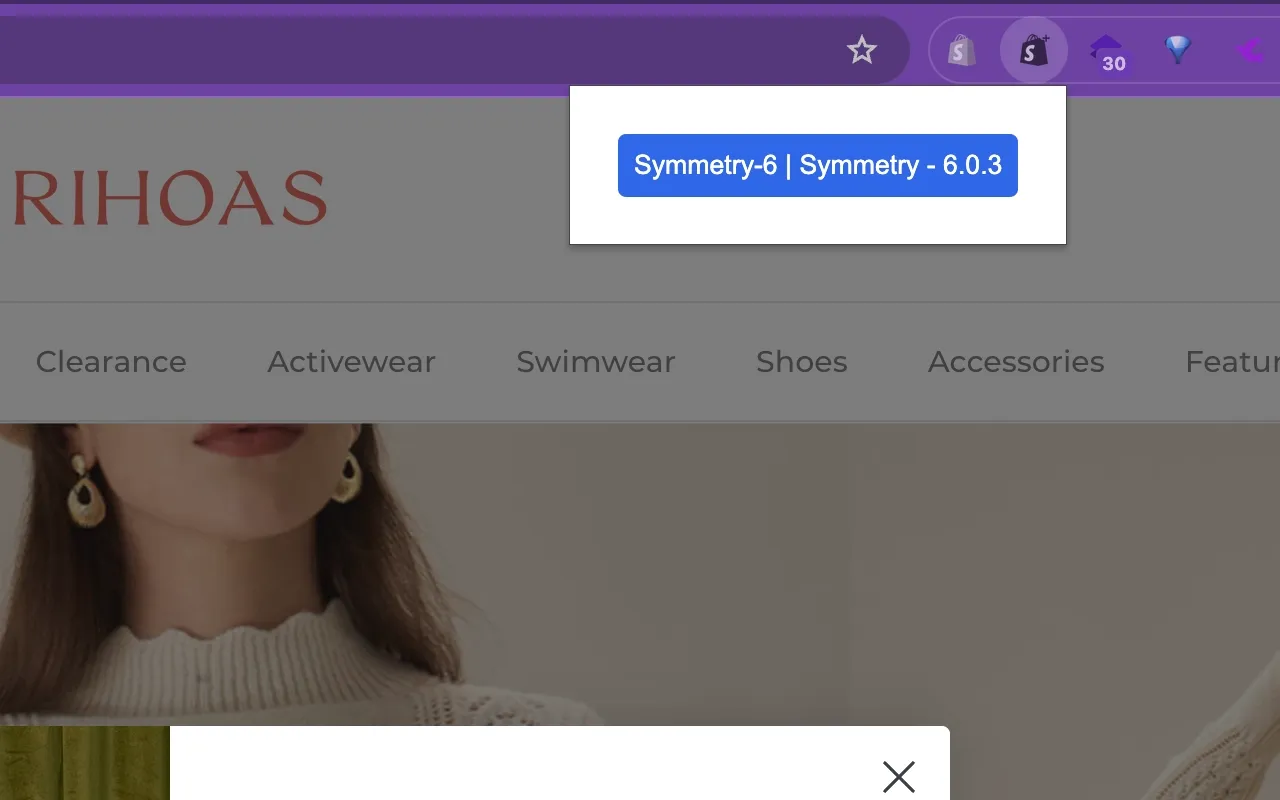This screenshot has height=800, width=1280.
Task: Click the partially visible Featured menu item
Action: (1231, 361)
